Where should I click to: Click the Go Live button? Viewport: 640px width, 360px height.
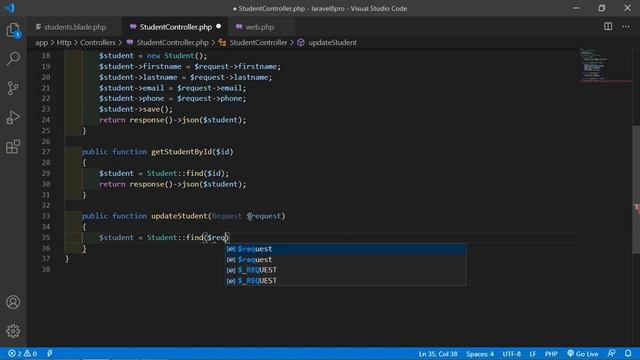tap(582, 353)
